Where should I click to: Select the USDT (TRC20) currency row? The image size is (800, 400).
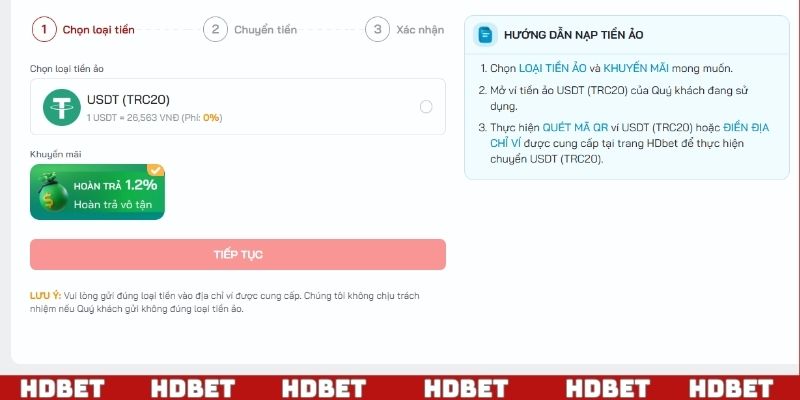pos(238,107)
